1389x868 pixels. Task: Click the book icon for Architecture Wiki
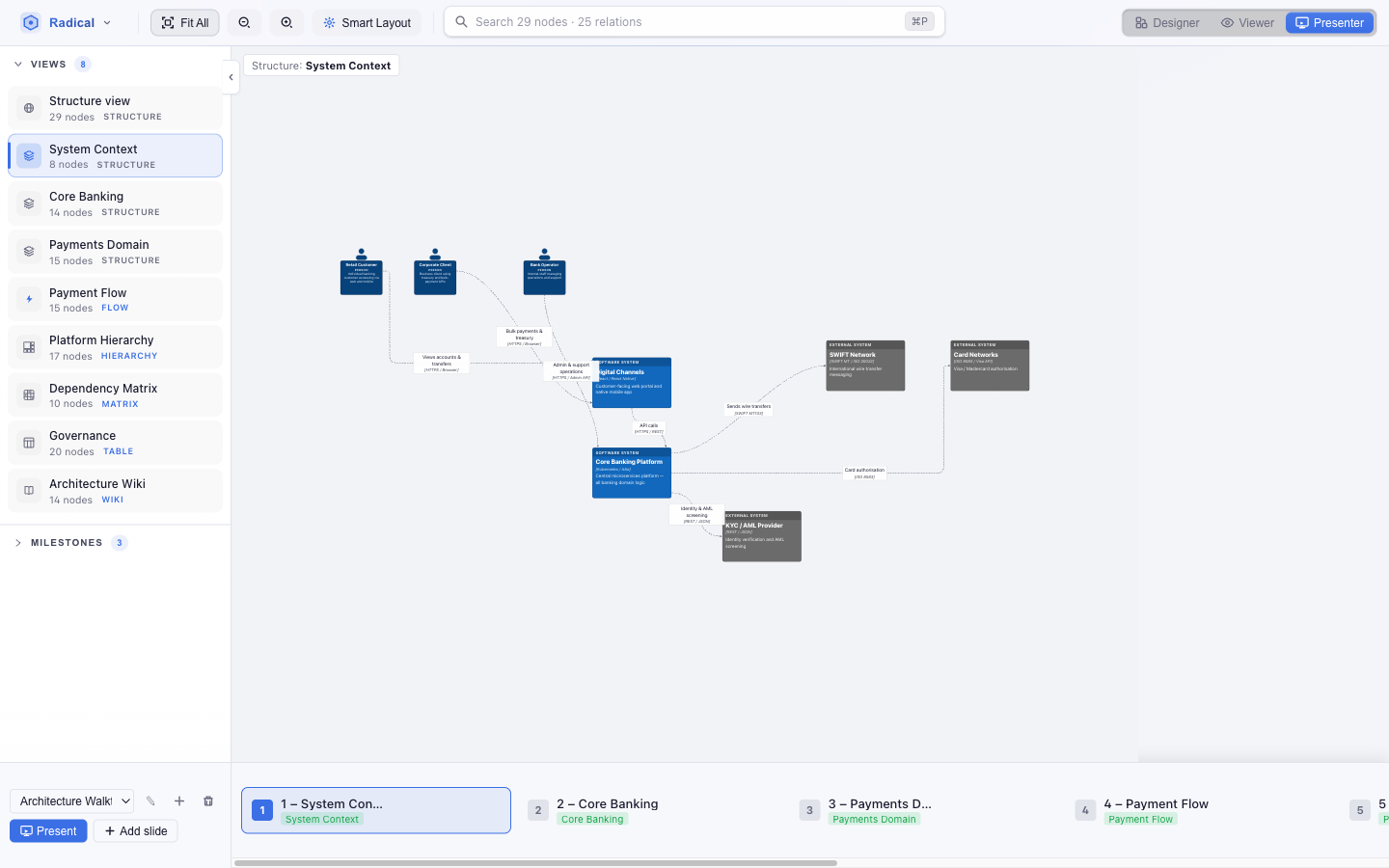click(29, 491)
